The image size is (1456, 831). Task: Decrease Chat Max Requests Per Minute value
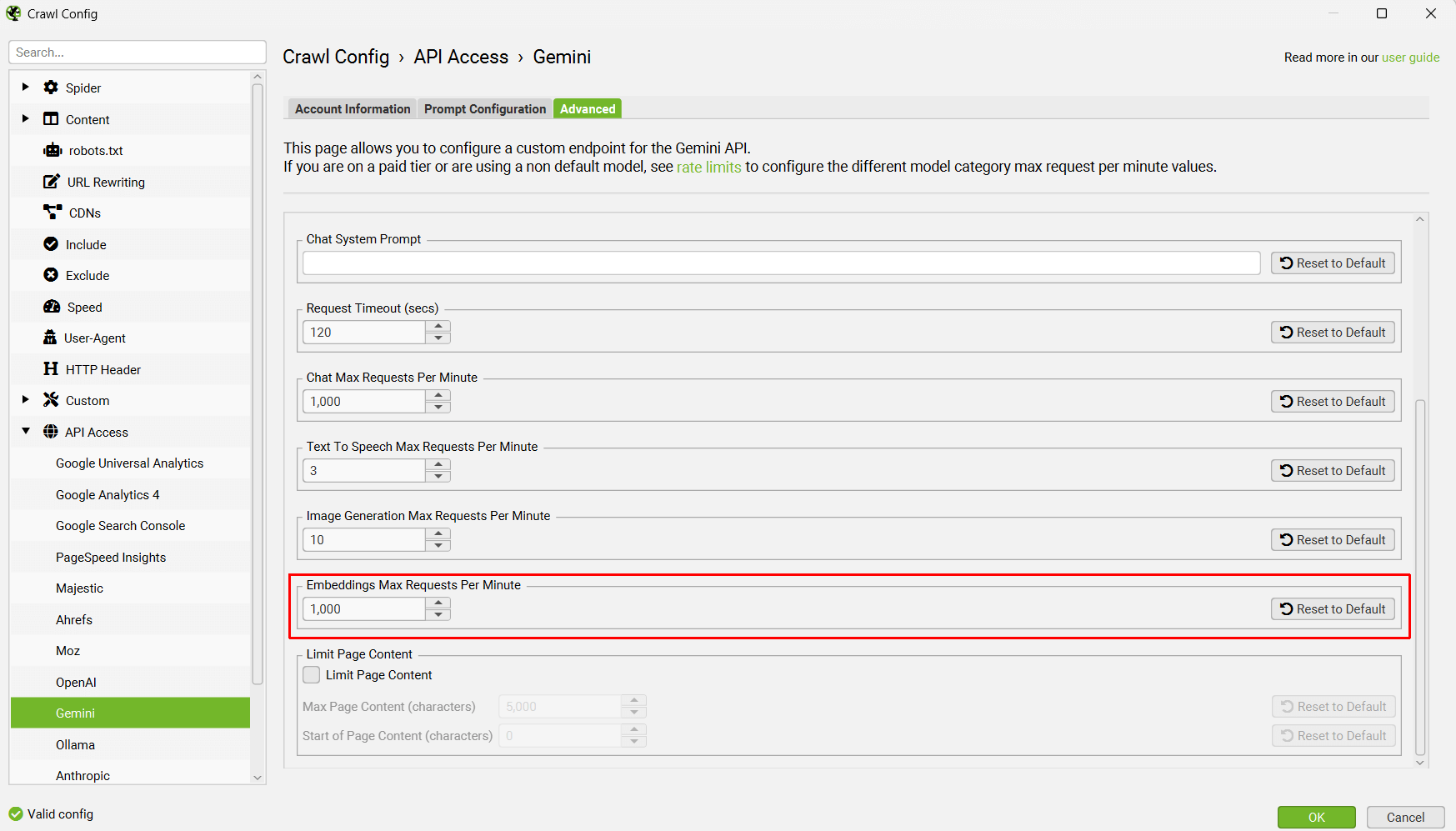pos(438,408)
